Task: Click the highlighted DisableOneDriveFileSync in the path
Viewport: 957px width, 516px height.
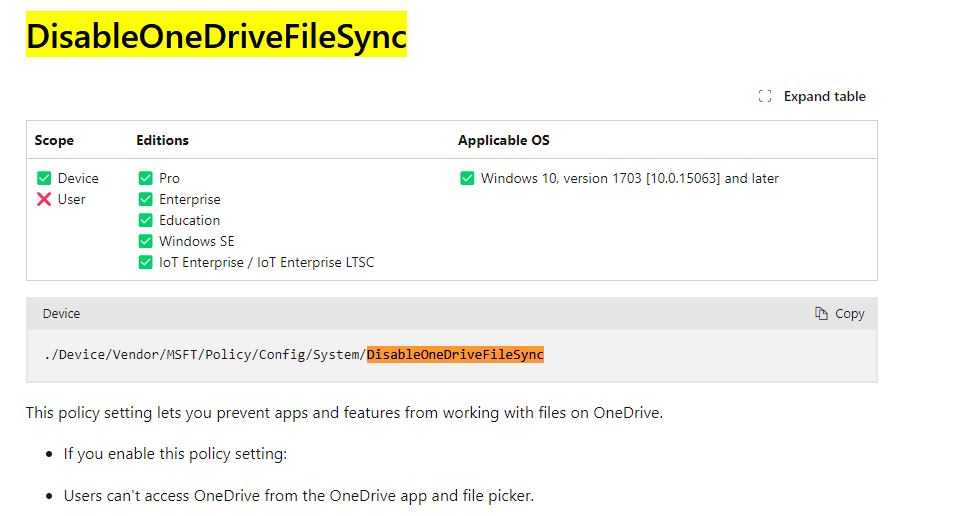Action: click(455, 355)
